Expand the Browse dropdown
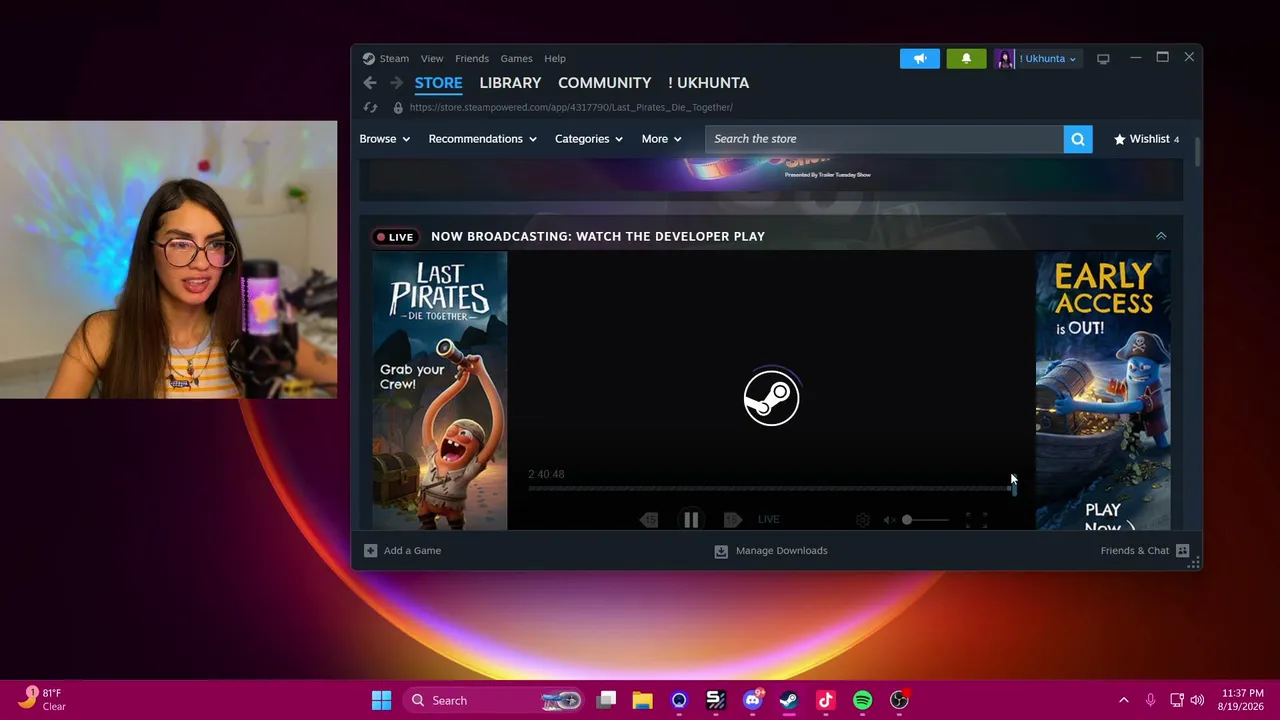 (385, 139)
